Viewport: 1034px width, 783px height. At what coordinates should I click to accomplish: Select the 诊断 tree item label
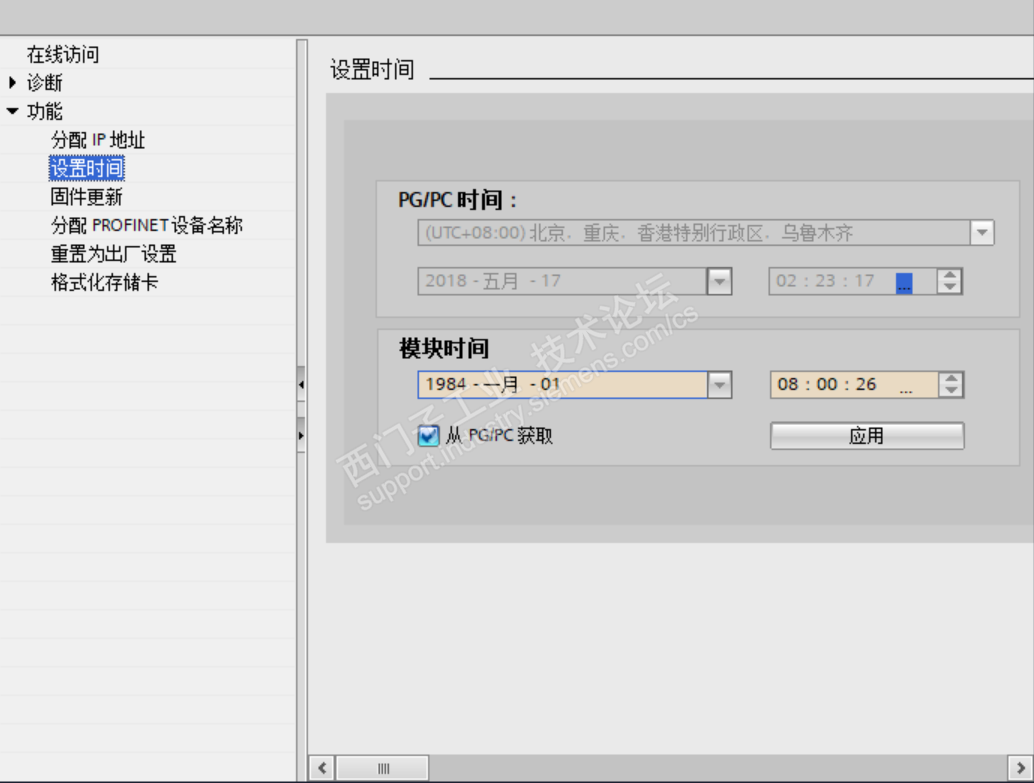click(44, 82)
